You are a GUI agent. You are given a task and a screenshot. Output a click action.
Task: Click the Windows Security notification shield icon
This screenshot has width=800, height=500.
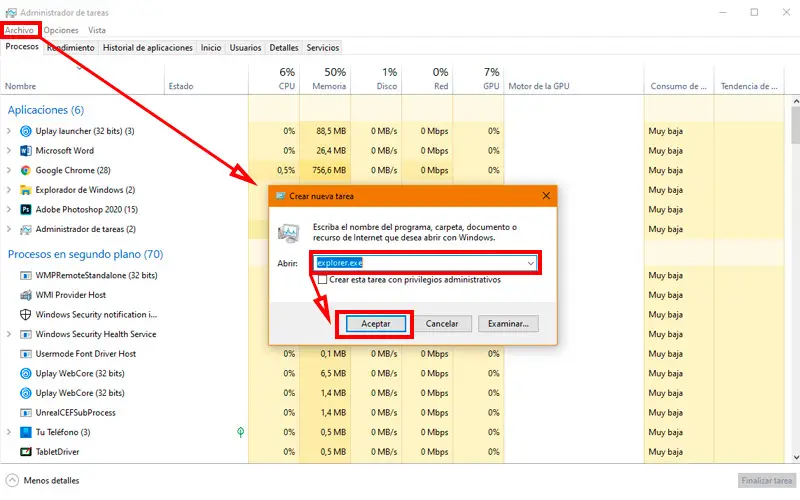[x=26, y=314]
